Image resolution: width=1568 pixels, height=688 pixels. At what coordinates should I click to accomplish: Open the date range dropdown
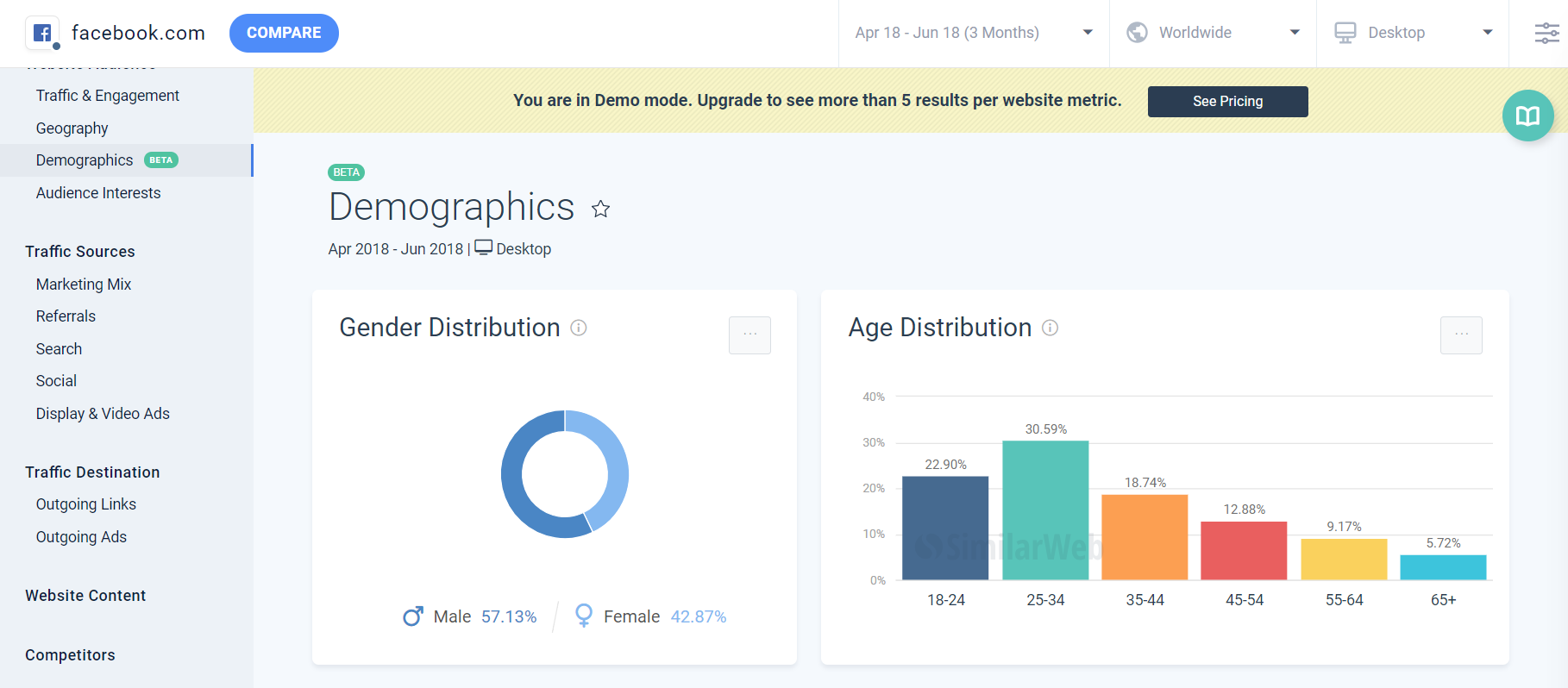tap(974, 33)
